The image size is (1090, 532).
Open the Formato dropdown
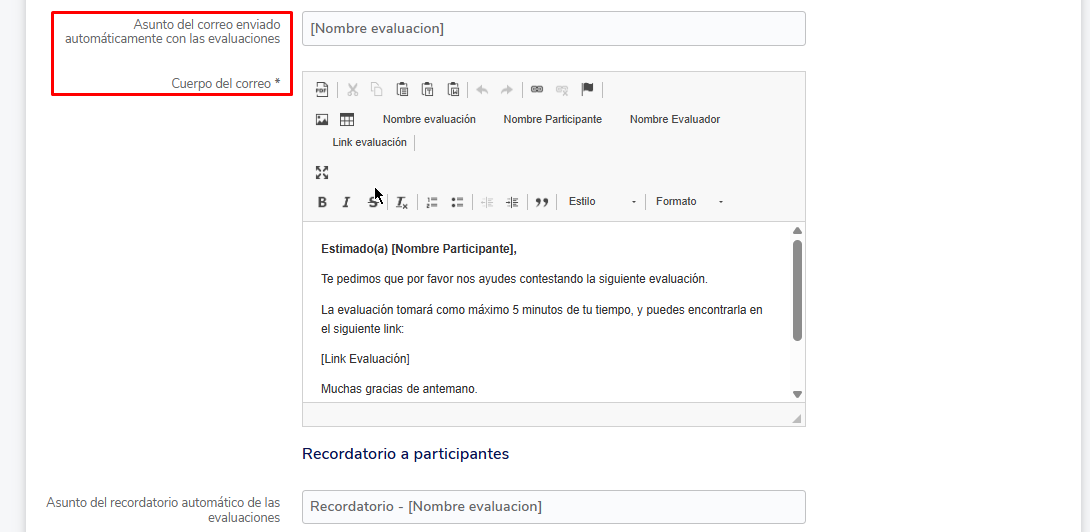(x=689, y=202)
